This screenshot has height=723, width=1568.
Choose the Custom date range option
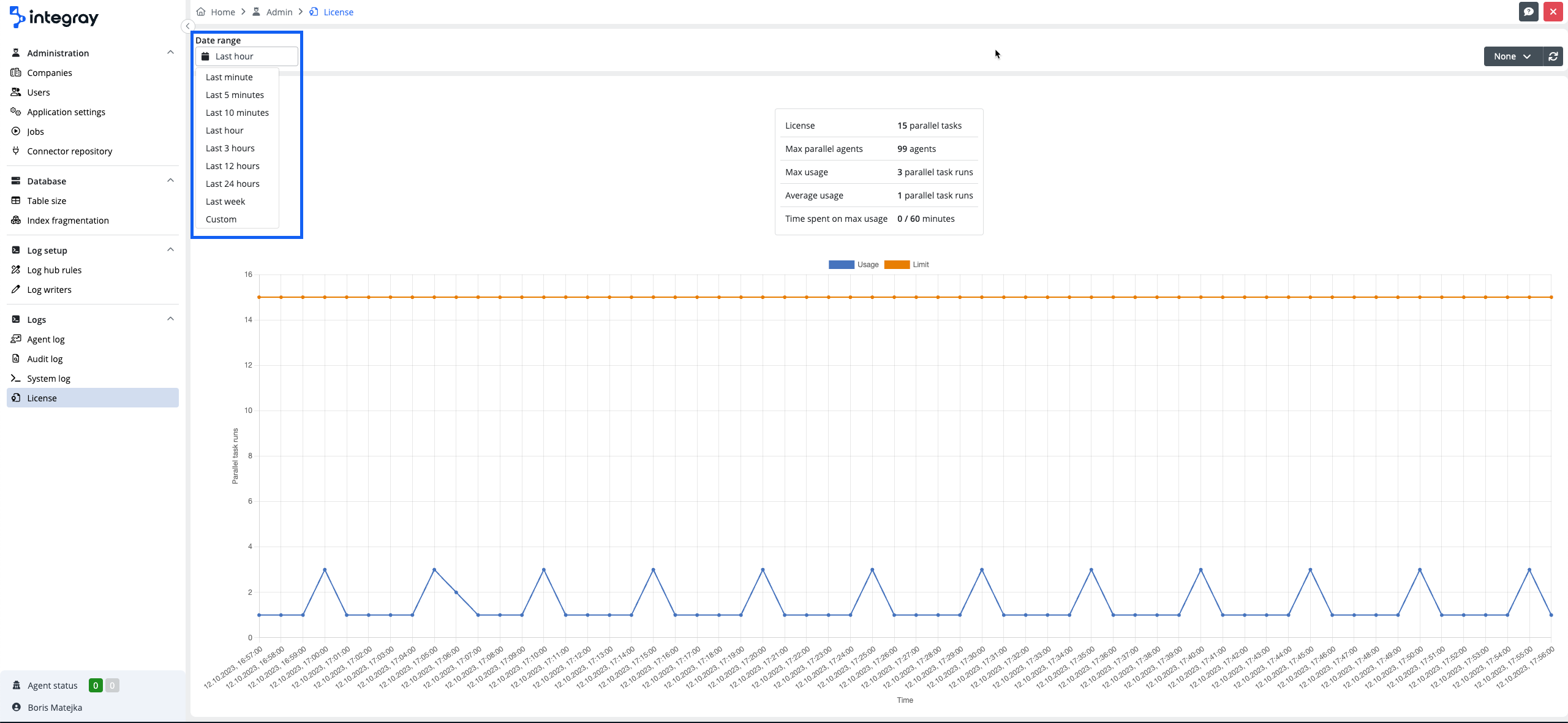point(221,219)
